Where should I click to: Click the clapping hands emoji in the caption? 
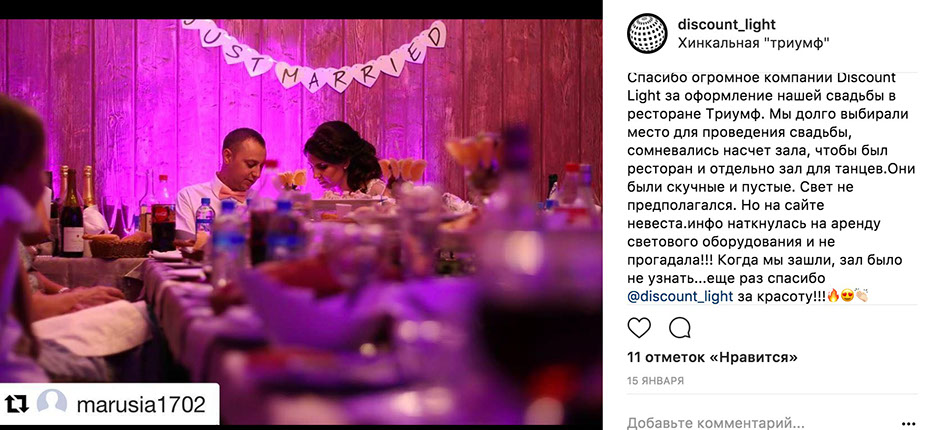862,296
